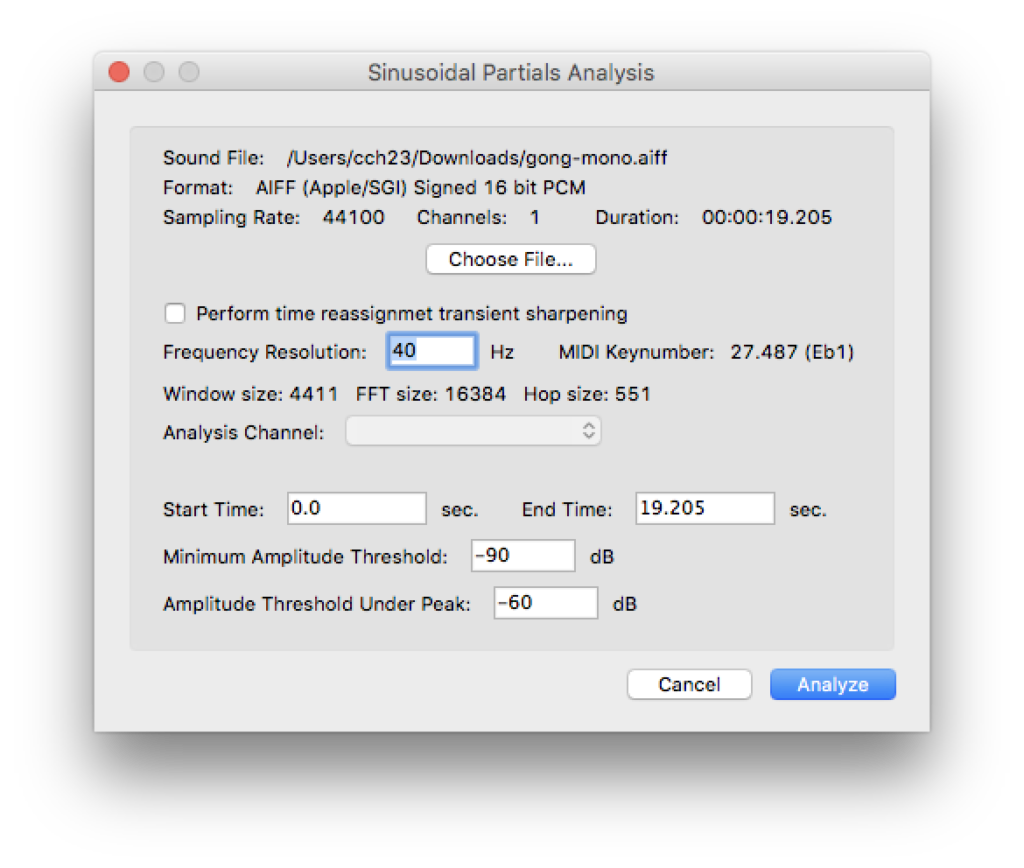Focus the Frequency Resolution input field
1024x868 pixels.
pyautogui.click(x=431, y=351)
